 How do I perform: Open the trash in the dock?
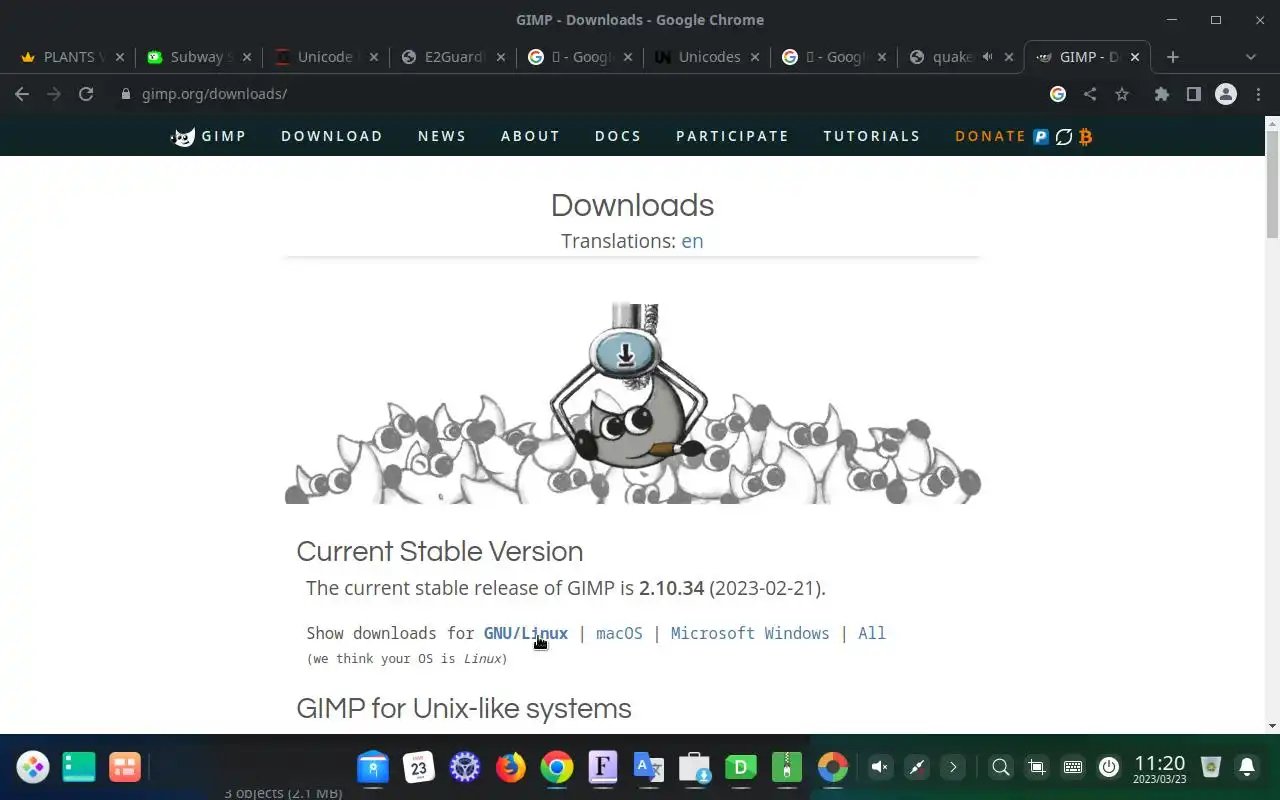(1211, 767)
